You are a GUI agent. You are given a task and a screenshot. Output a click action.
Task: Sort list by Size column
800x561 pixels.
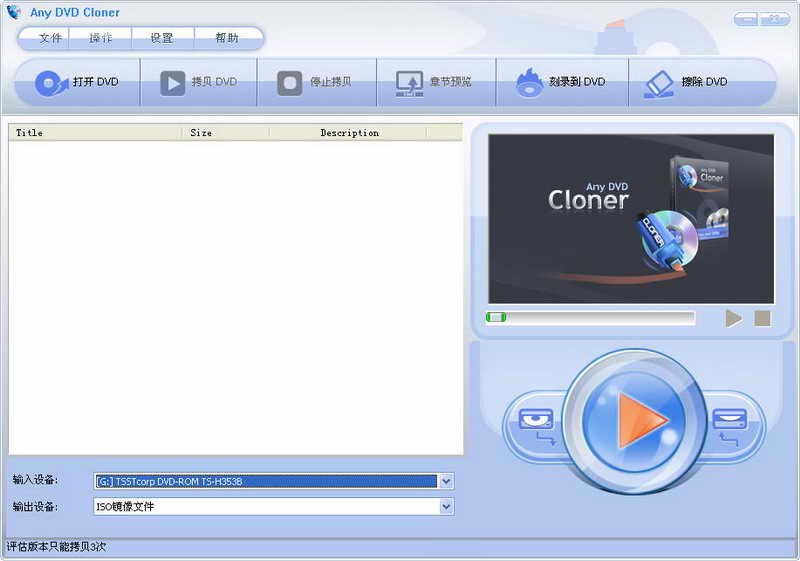[226, 133]
